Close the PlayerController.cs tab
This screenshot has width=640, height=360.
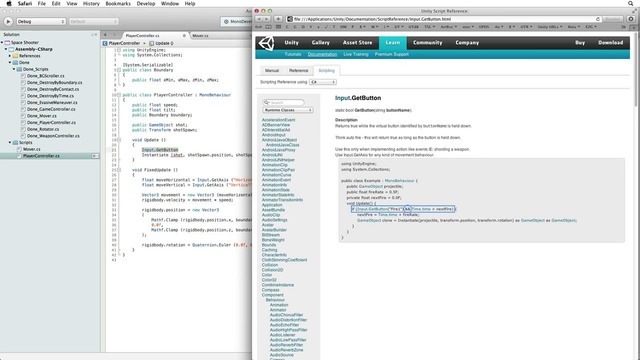184,36
